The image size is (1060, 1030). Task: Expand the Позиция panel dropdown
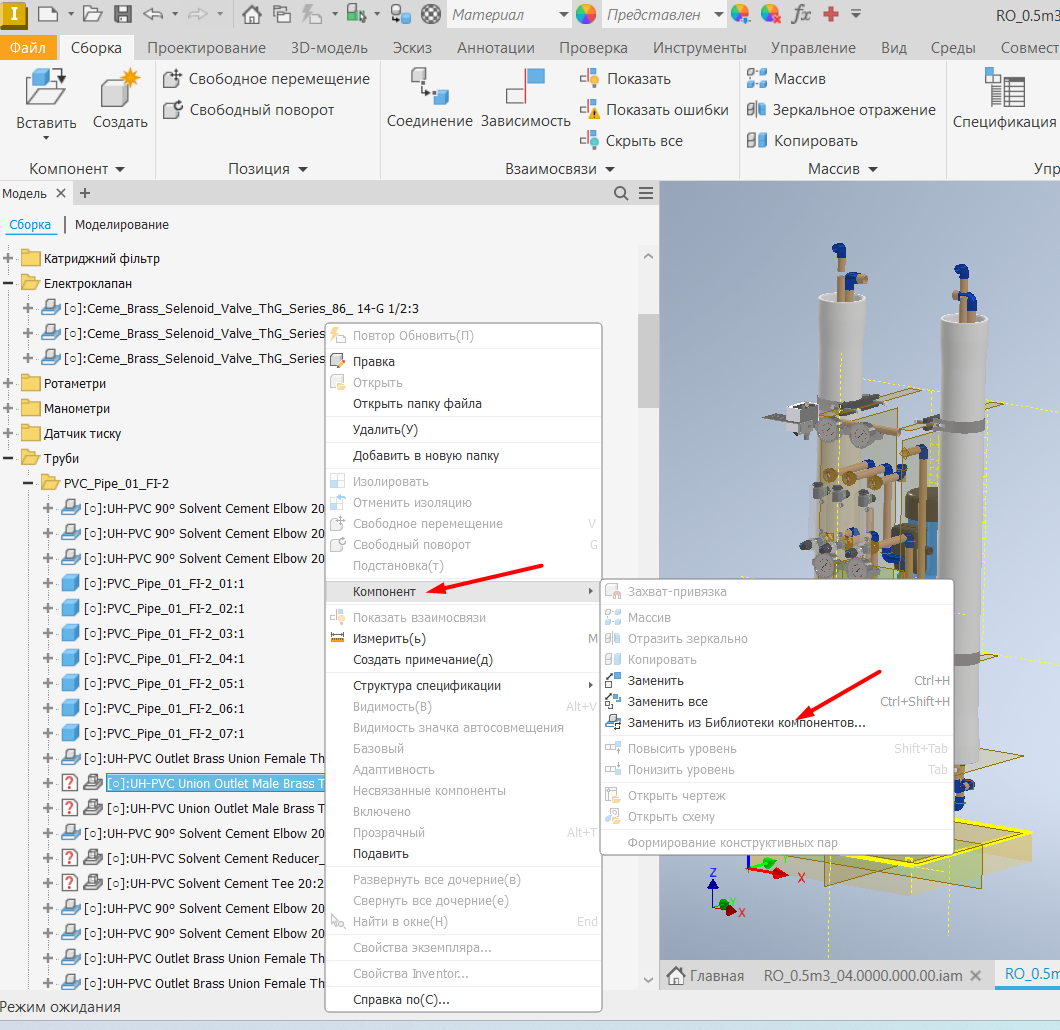pos(302,169)
